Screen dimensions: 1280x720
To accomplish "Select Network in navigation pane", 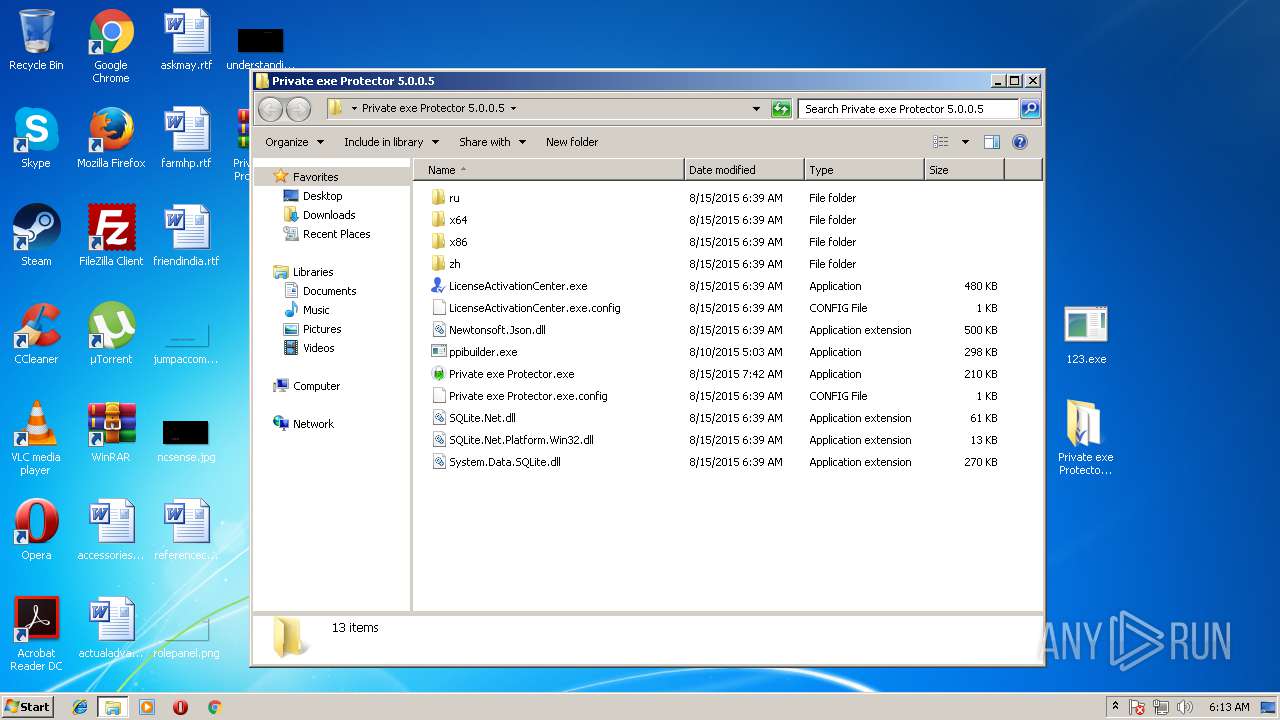I will [313, 424].
